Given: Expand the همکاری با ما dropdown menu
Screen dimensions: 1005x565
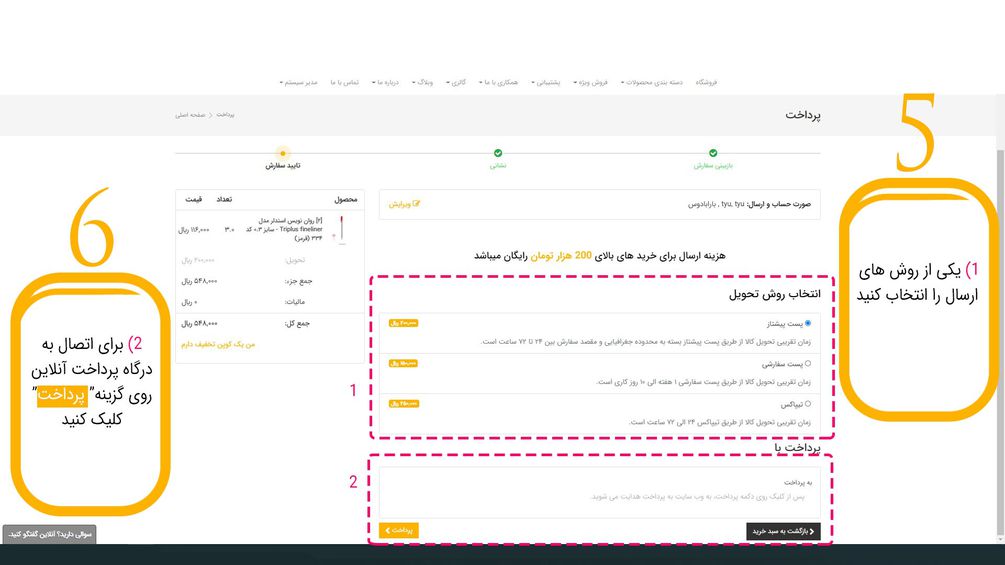Looking at the screenshot, I should (499, 83).
